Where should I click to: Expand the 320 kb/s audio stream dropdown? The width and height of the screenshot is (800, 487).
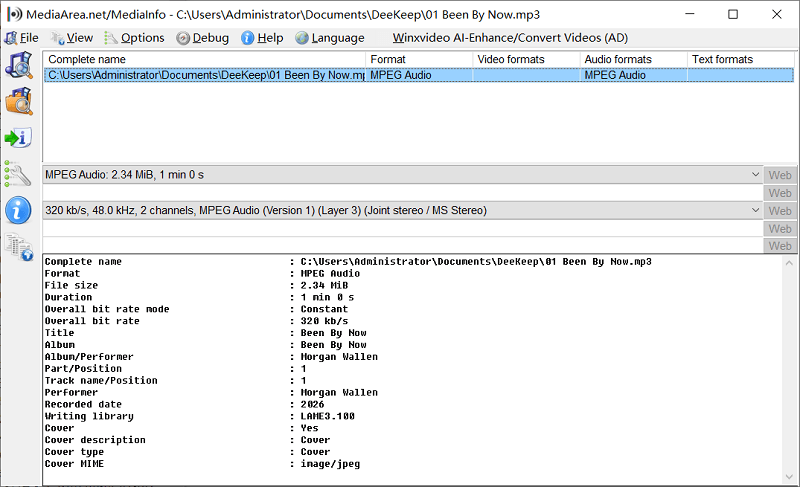click(x=755, y=210)
